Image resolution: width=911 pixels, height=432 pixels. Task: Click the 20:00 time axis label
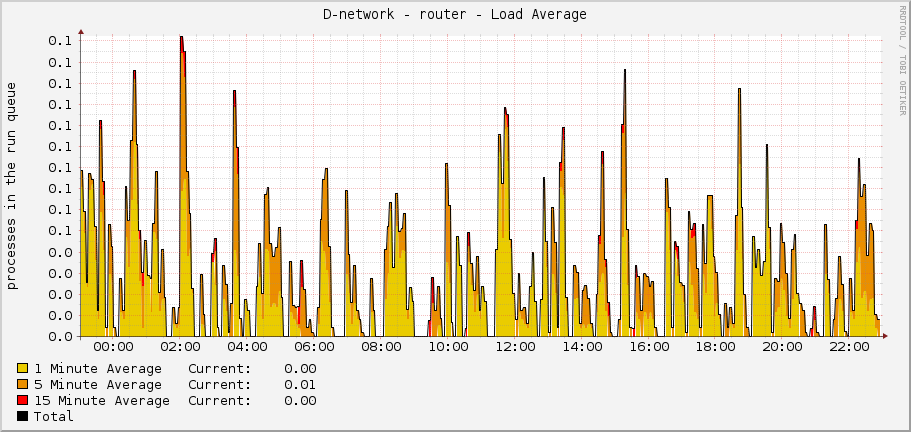tap(783, 347)
